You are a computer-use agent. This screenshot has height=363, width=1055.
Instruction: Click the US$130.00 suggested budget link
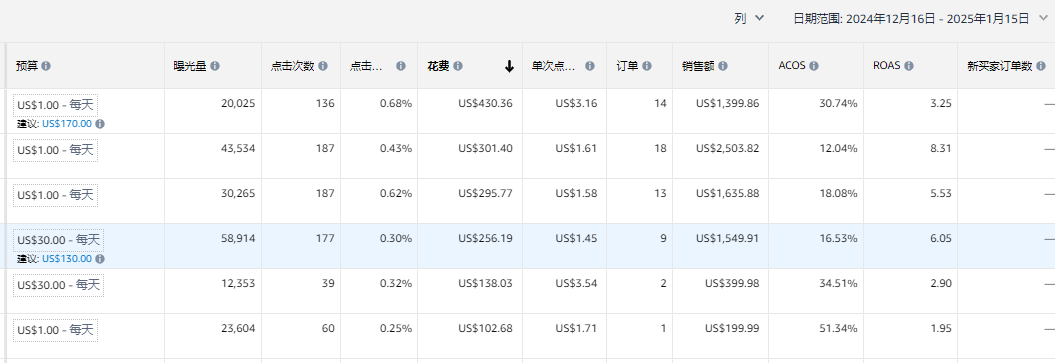[x=67, y=259]
